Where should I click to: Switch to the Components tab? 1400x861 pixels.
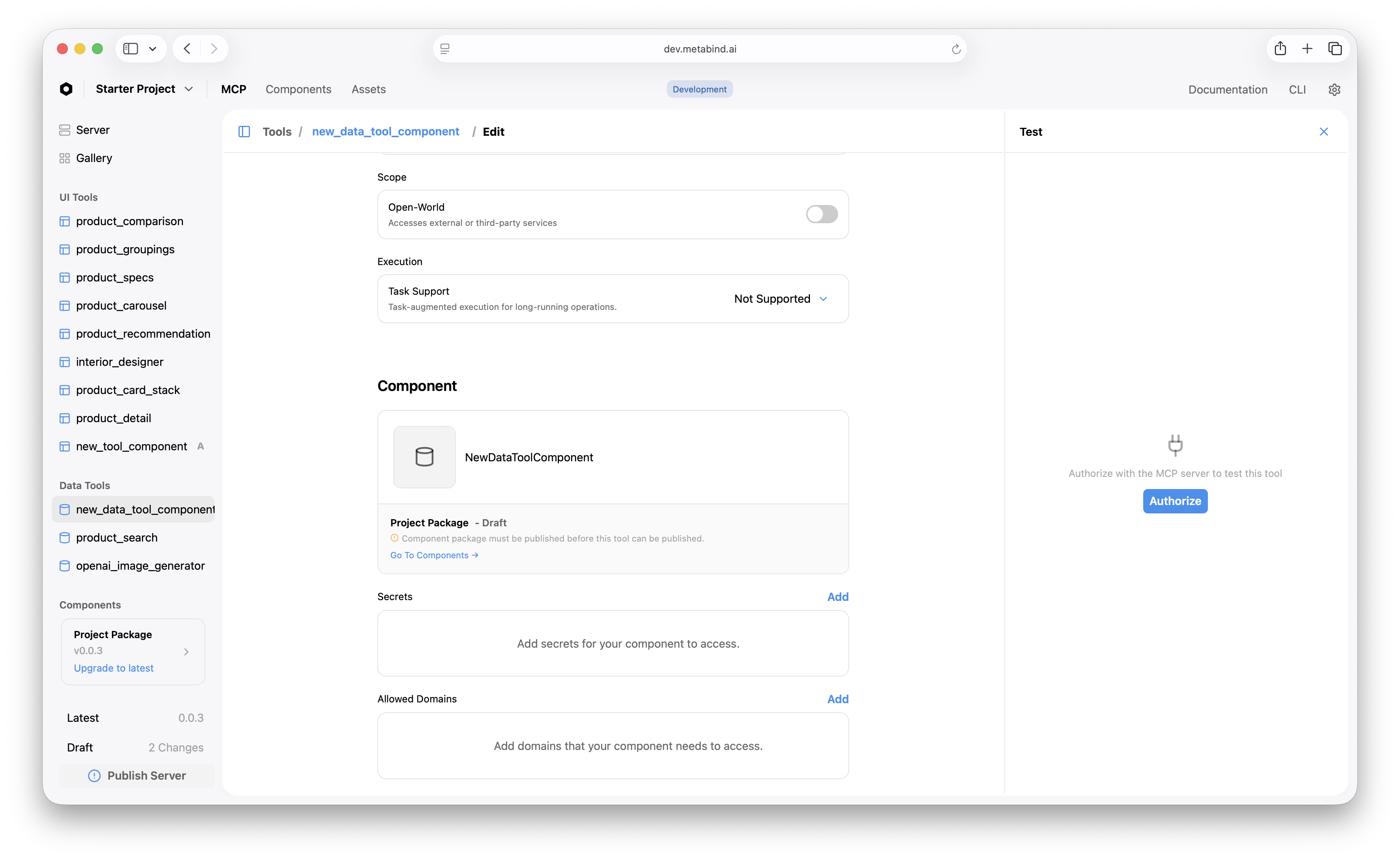tap(299, 89)
